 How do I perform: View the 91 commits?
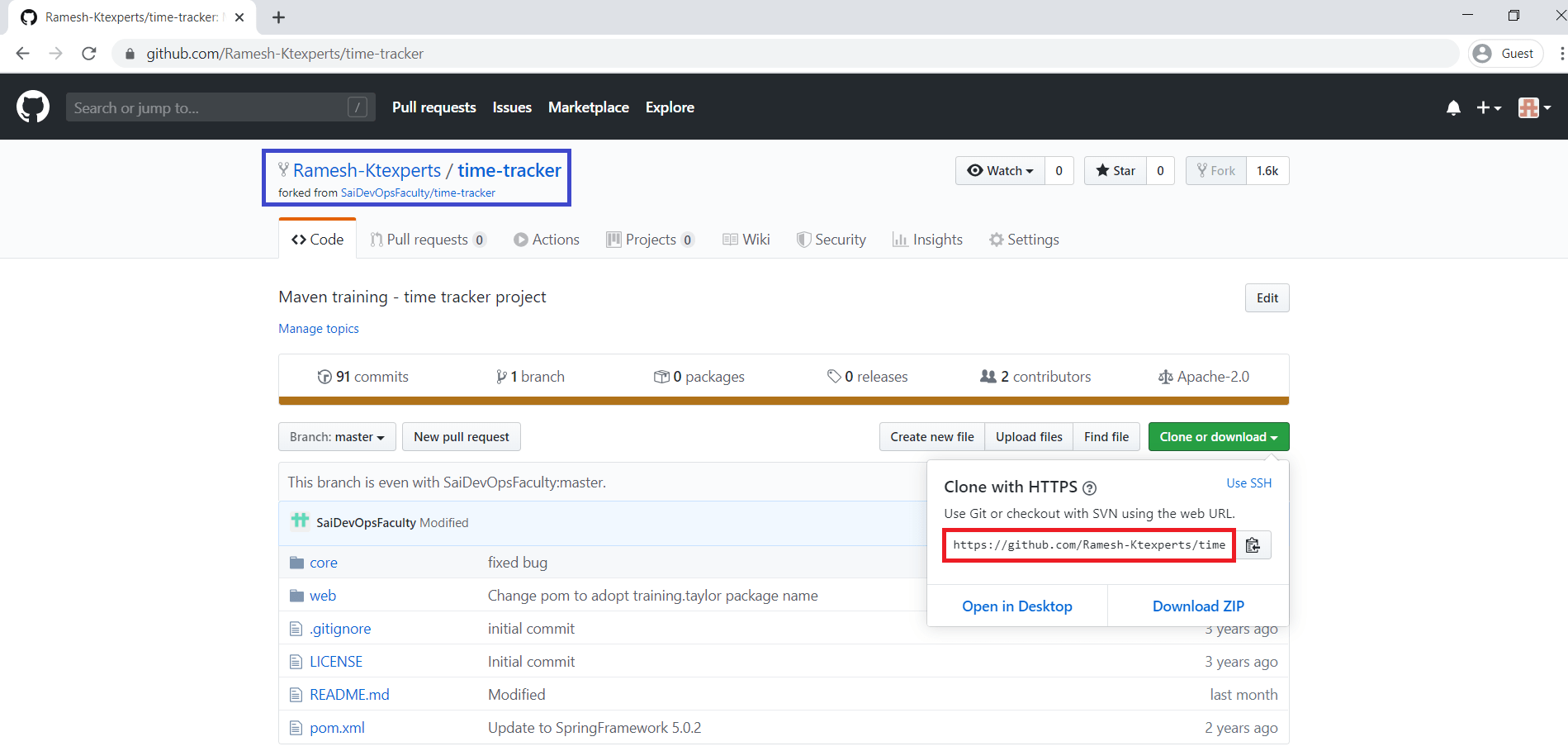(x=363, y=377)
